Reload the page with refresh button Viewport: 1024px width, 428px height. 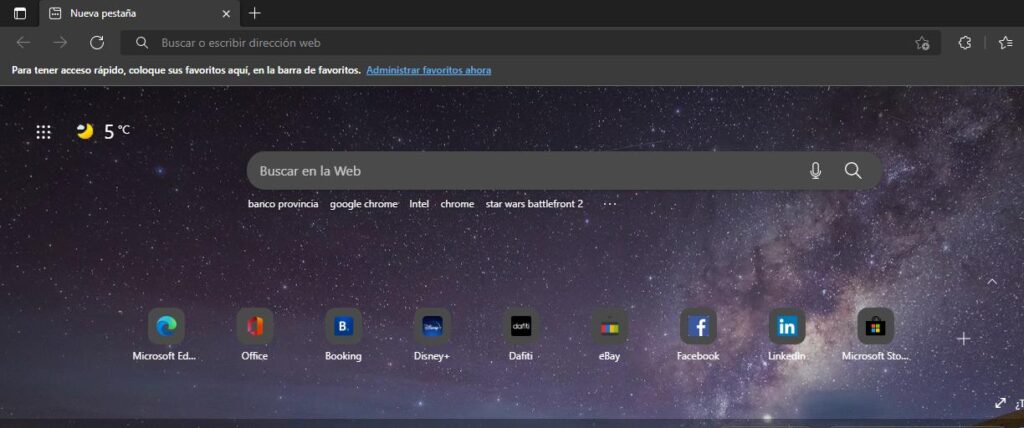97,42
